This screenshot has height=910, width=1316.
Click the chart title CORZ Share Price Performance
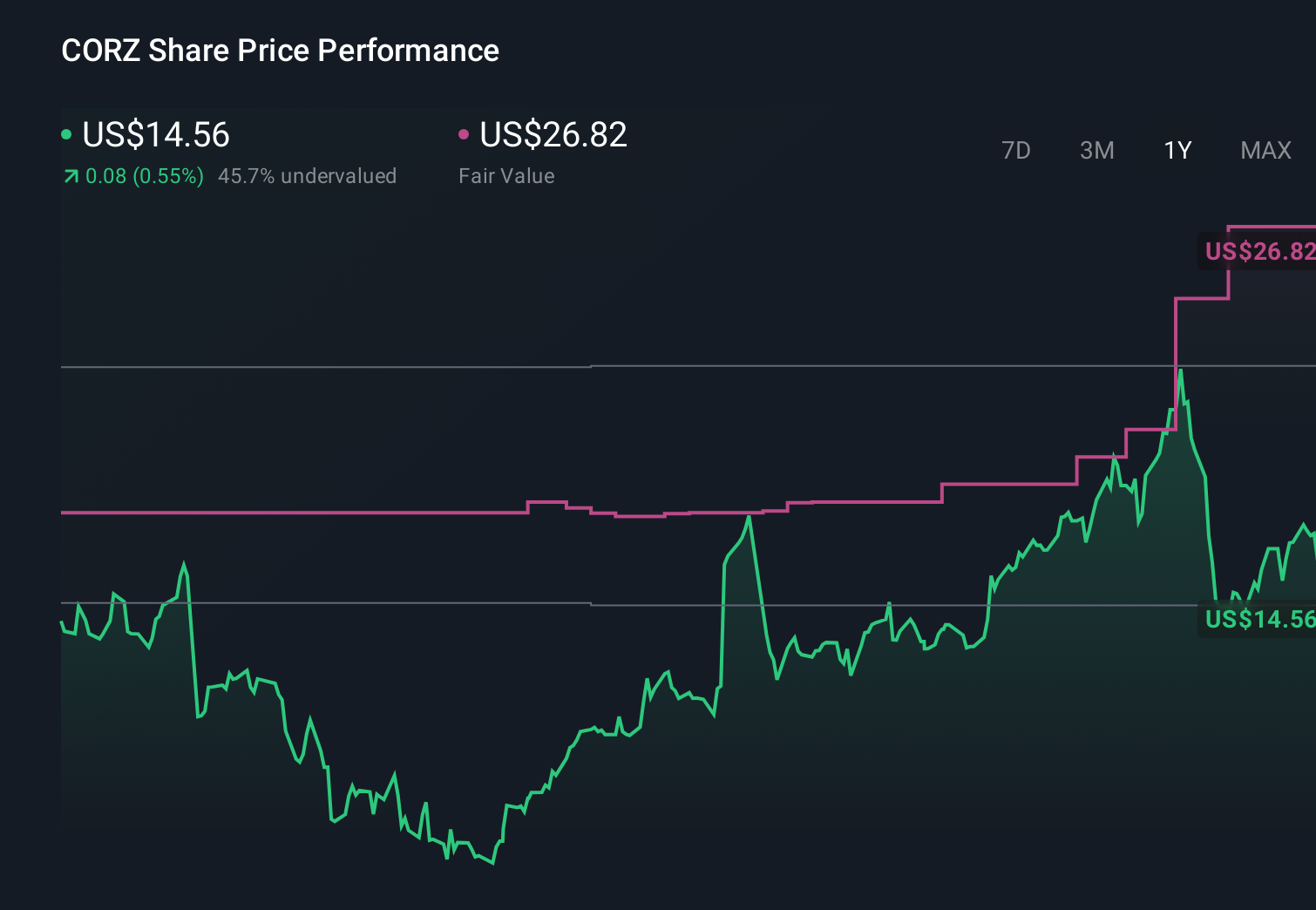(x=280, y=50)
